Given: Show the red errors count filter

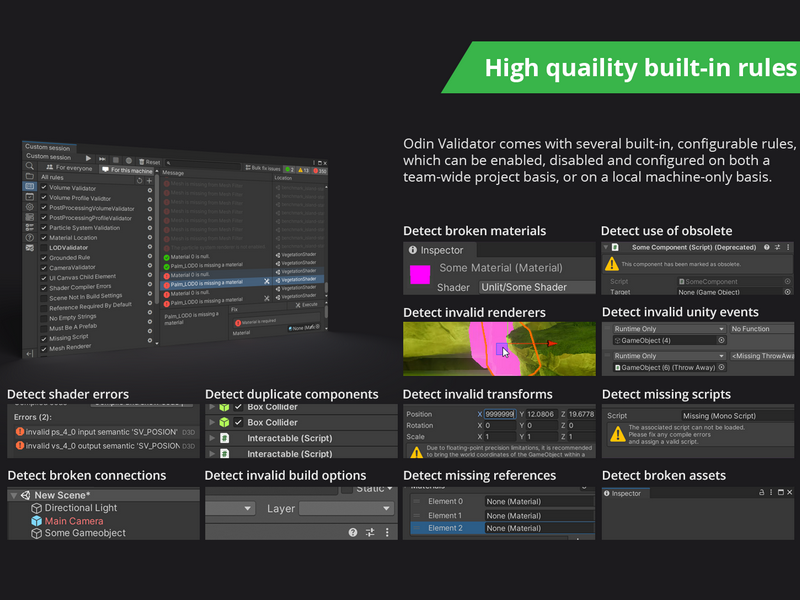Looking at the screenshot, I should pos(320,171).
